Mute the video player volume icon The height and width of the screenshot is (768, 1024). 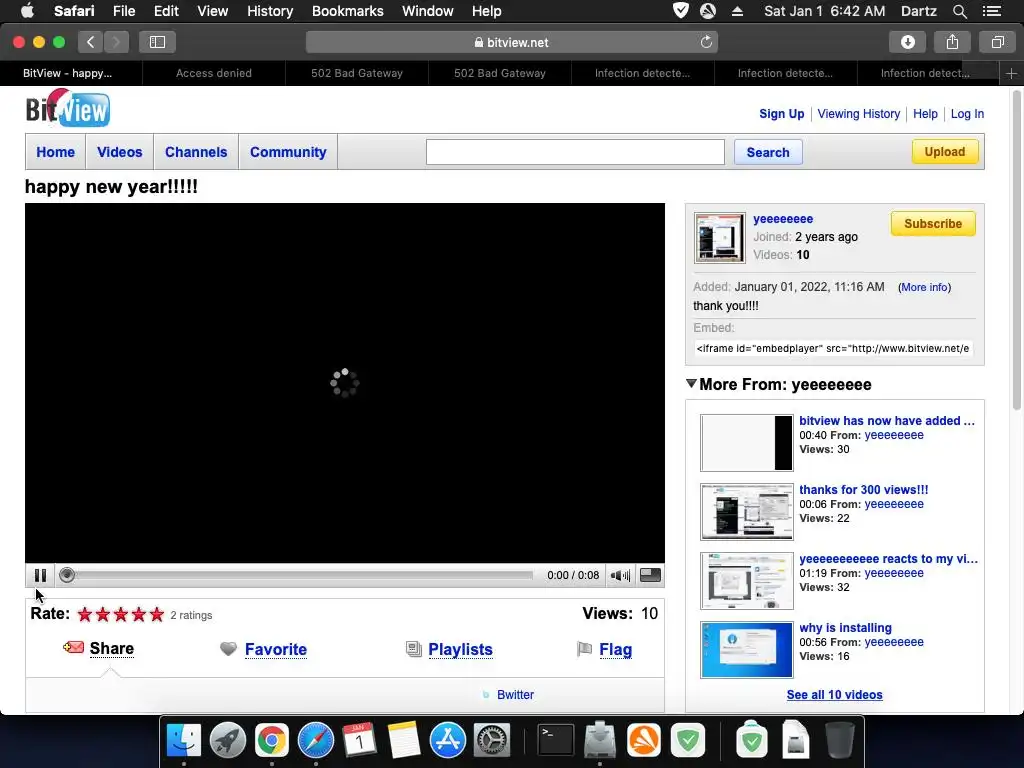click(620, 575)
